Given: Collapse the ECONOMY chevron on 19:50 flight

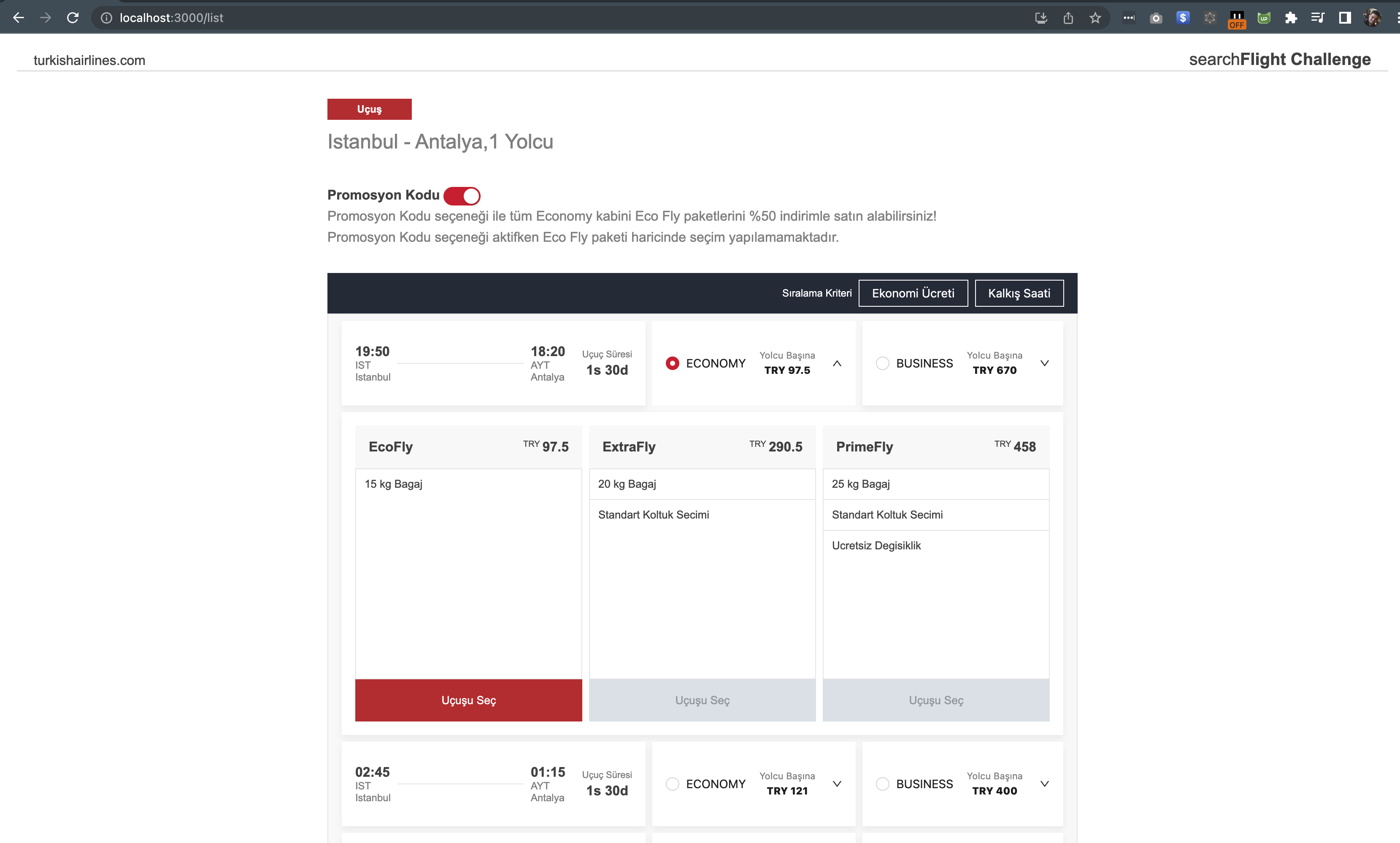Looking at the screenshot, I should coord(837,364).
